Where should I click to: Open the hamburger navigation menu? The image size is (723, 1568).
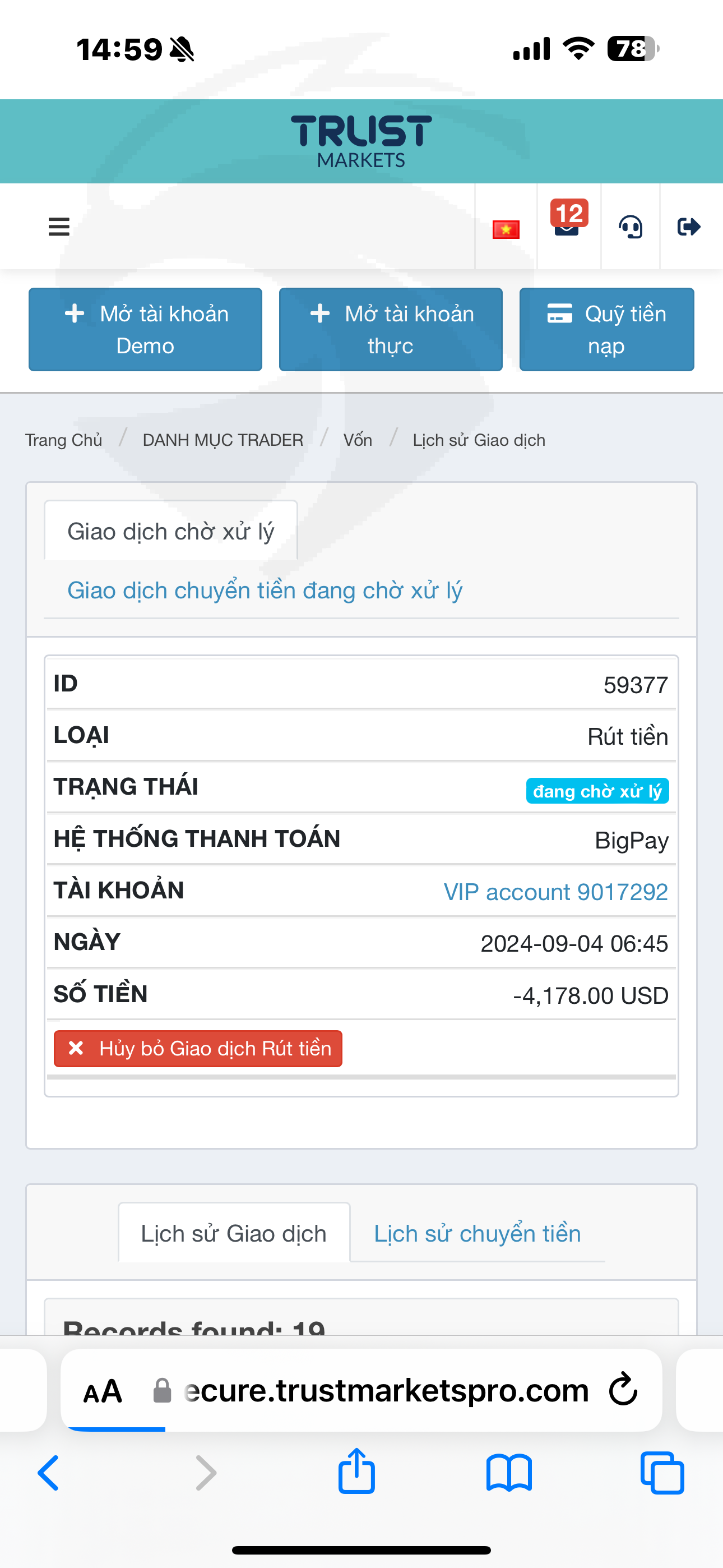coord(59,227)
